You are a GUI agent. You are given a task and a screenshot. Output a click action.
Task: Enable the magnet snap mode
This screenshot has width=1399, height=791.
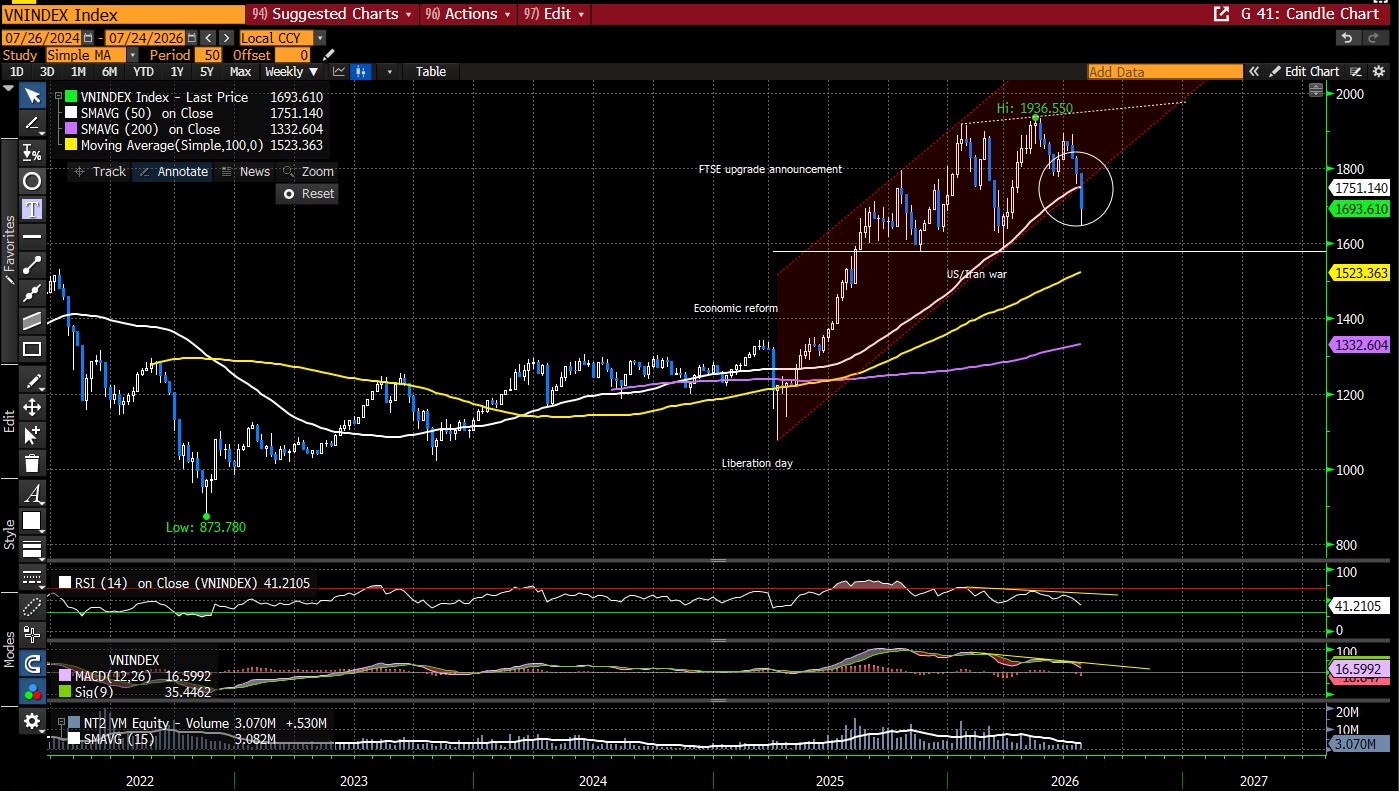32,663
